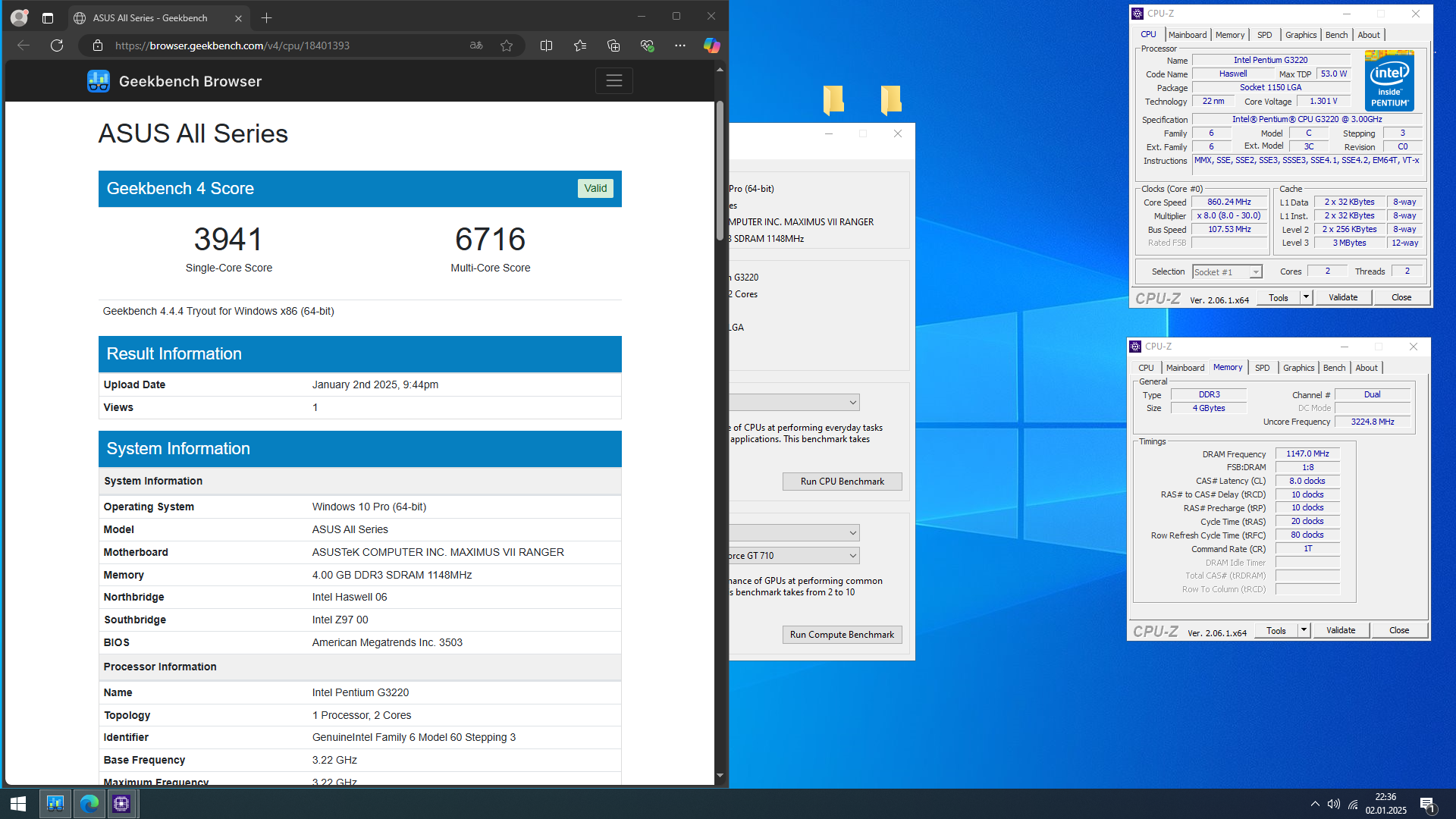Launch Copilot from Edge toolbar
This screenshot has width=1456, height=819.
click(x=711, y=45)
